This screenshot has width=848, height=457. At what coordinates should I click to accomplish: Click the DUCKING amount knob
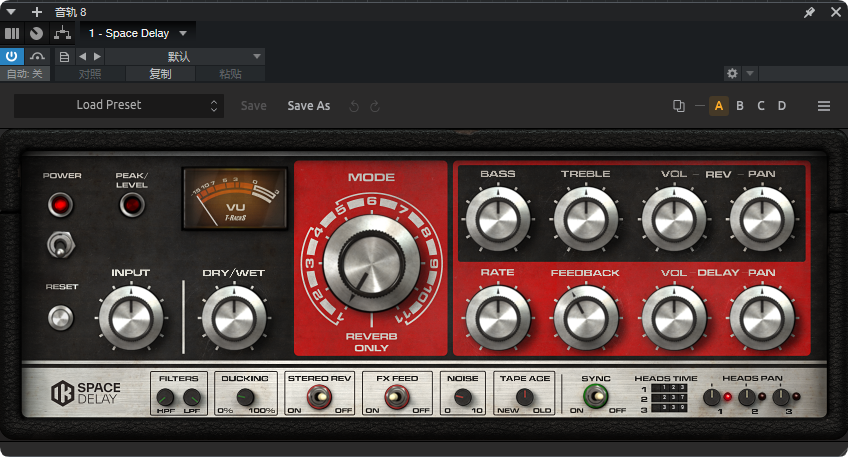pos(246,398)
